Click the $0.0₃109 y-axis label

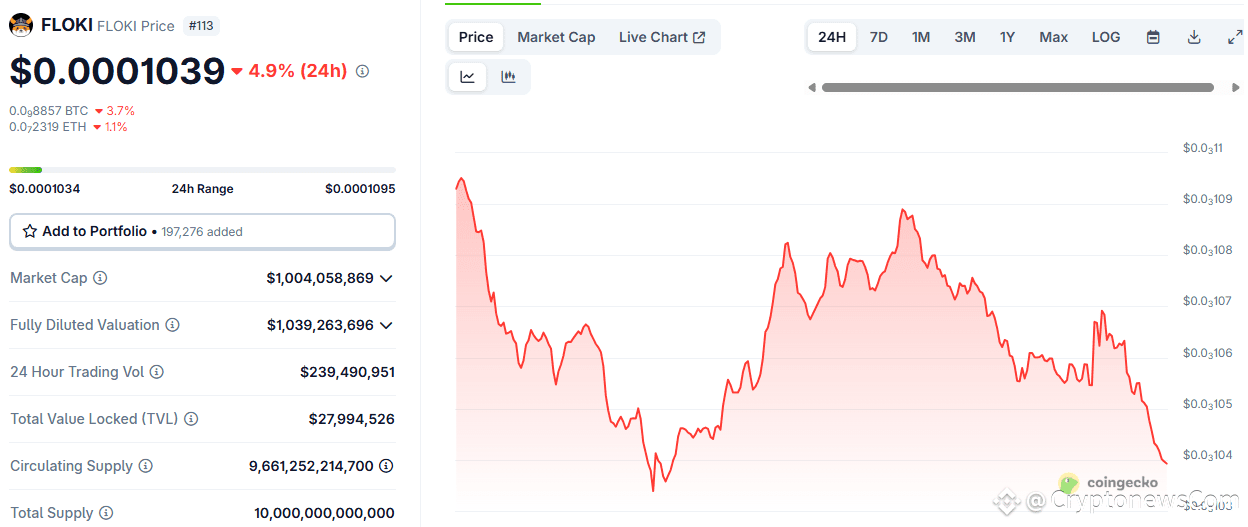[1208, 199]
